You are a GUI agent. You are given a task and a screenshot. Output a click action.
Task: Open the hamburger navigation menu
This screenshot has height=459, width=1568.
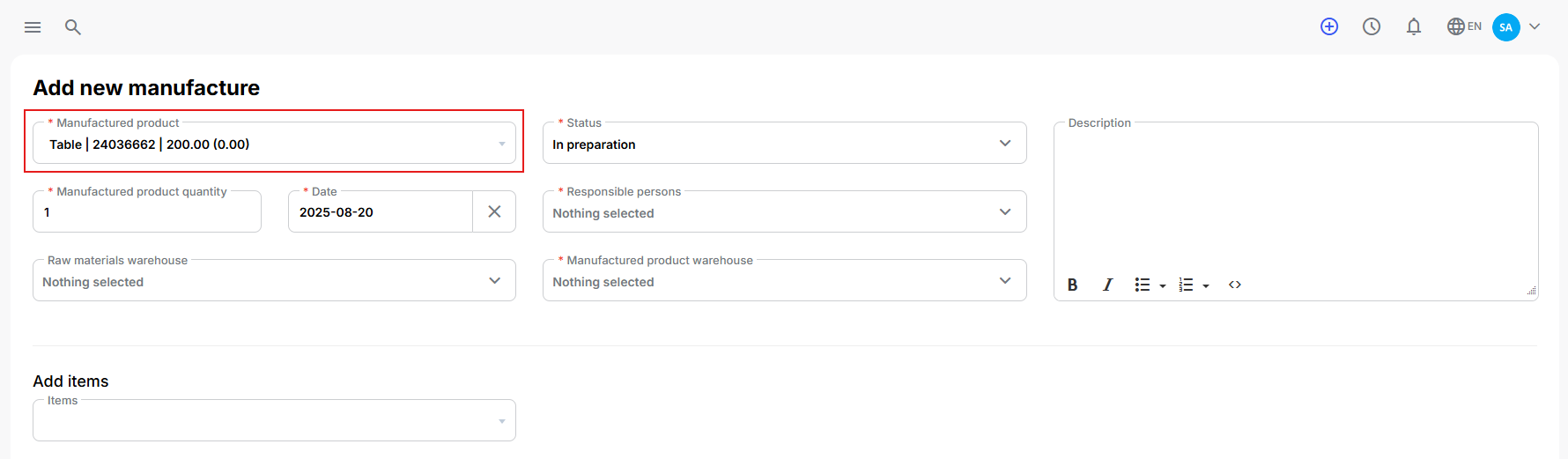pyautogui.click(x=33, y=27)
